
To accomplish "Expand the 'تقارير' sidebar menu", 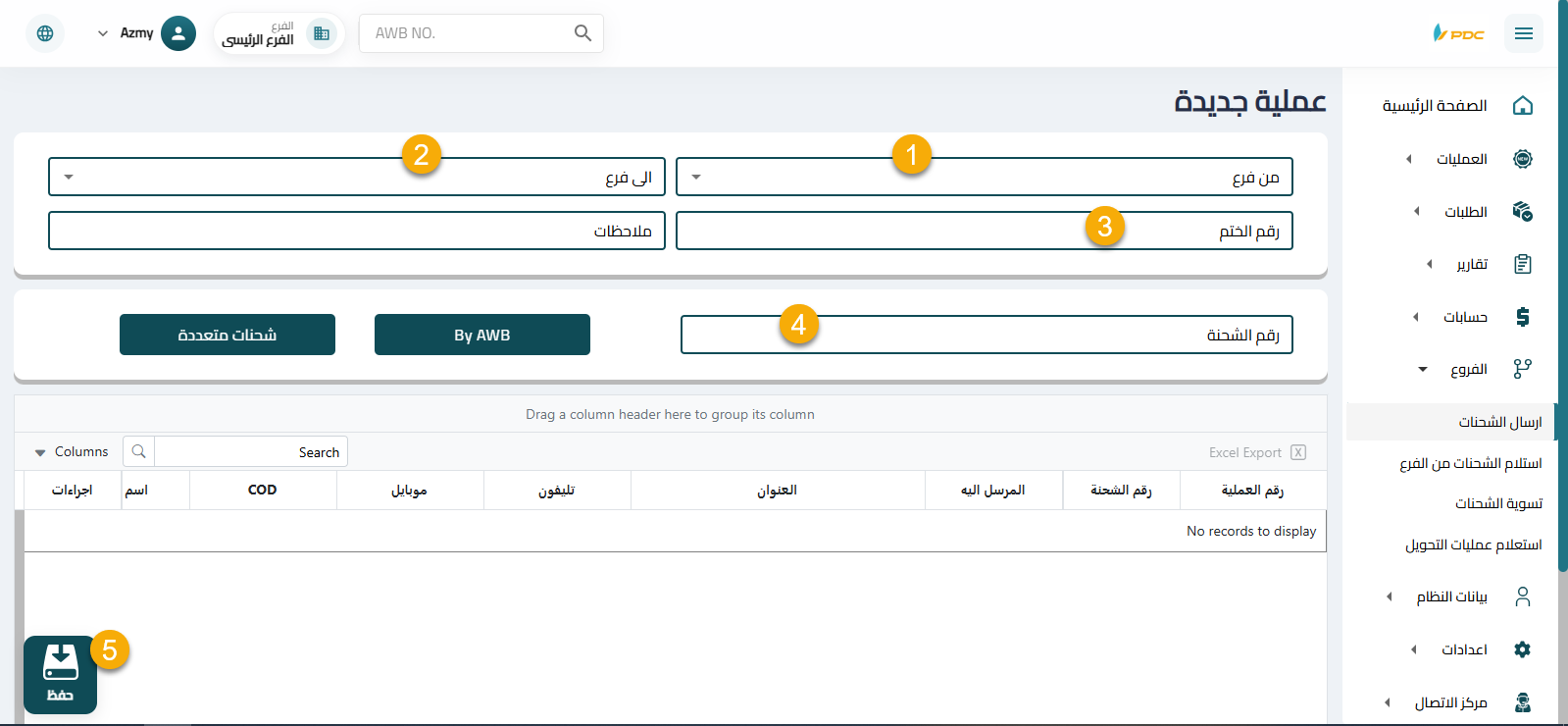I will [1471, 264].
